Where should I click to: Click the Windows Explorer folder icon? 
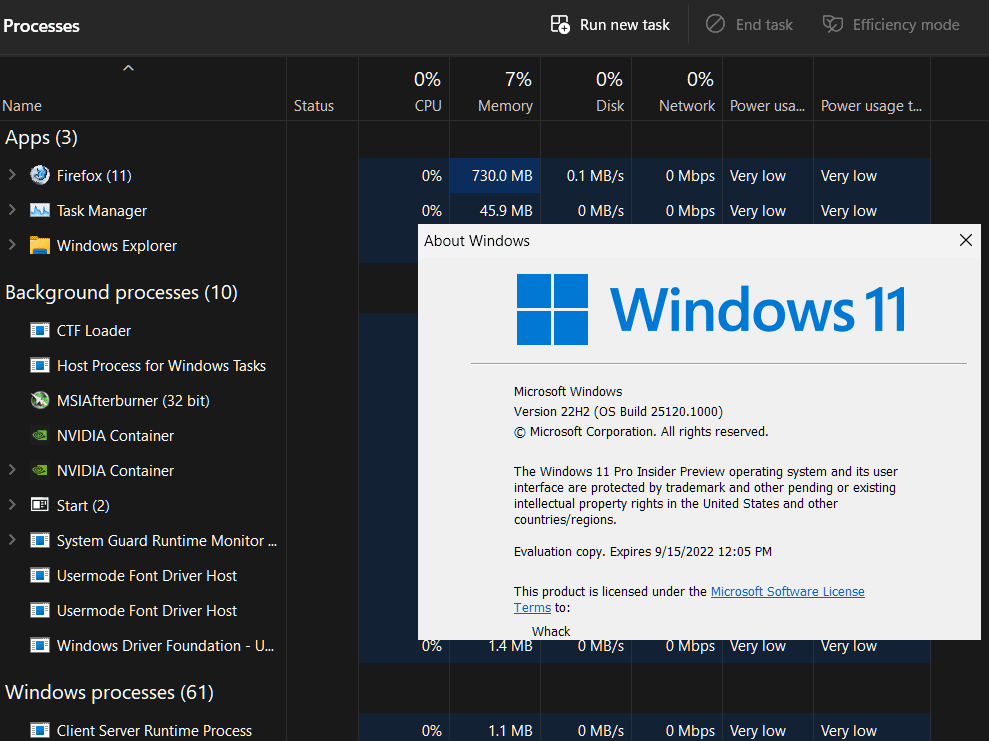click(x=40, y=245)
